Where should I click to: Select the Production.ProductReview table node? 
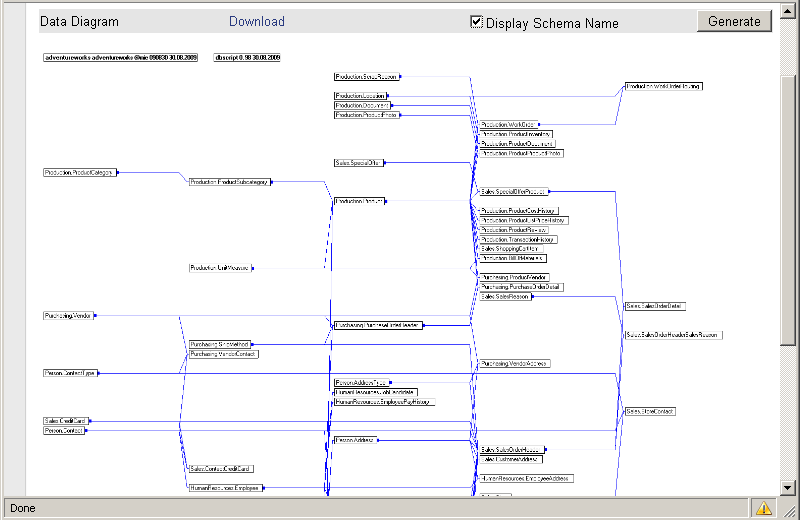point(513,230)
